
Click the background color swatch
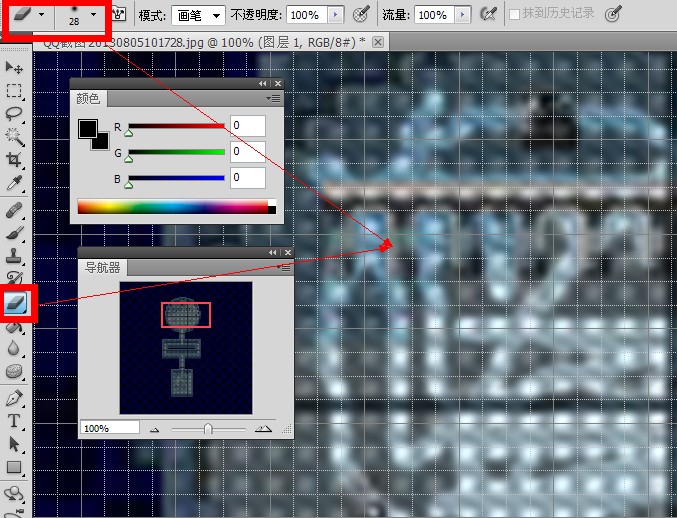(103, 143)
